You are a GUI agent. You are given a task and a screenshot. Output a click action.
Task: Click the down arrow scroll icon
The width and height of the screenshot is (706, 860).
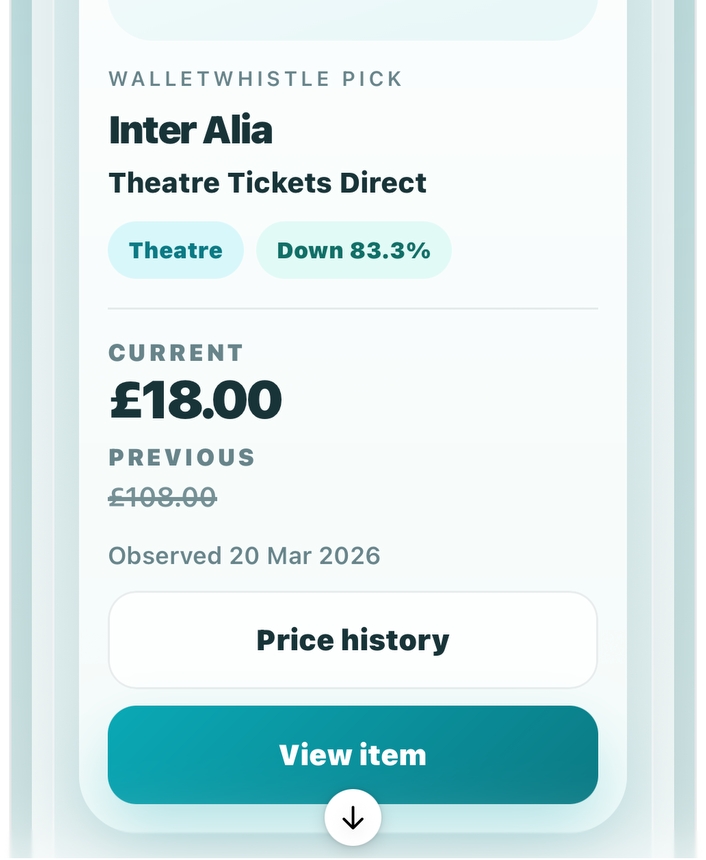click(x=353, y=818)
